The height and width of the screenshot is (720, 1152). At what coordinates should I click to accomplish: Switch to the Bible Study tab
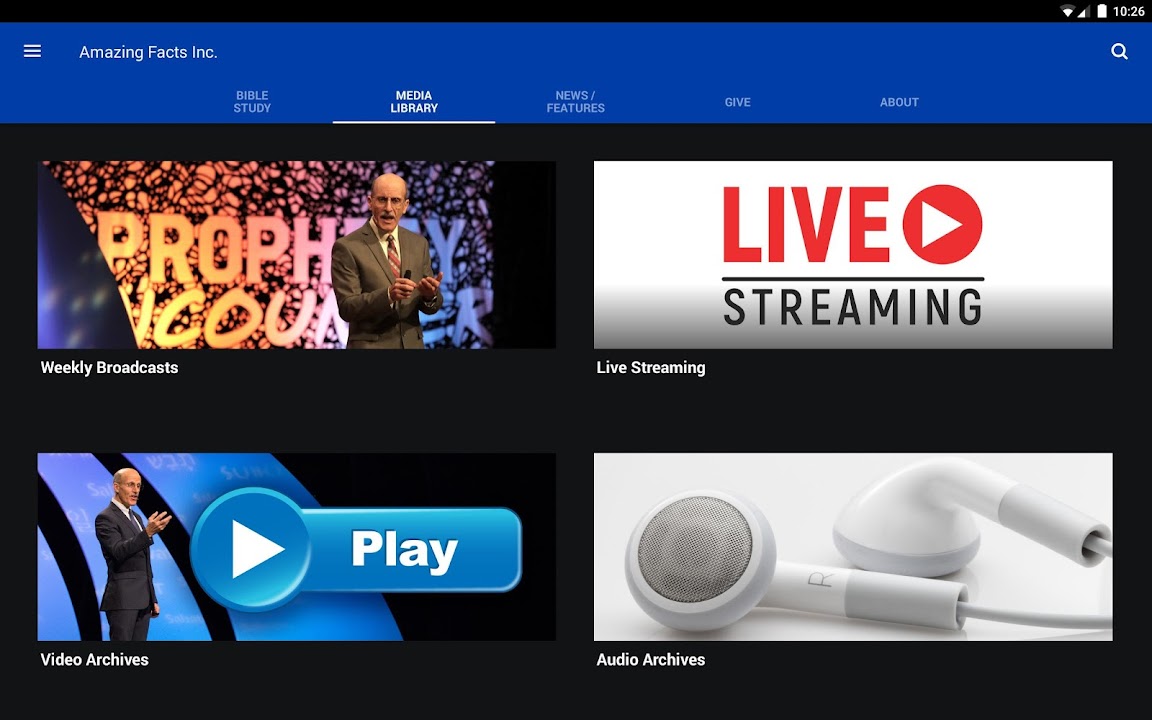click(252, 102)
